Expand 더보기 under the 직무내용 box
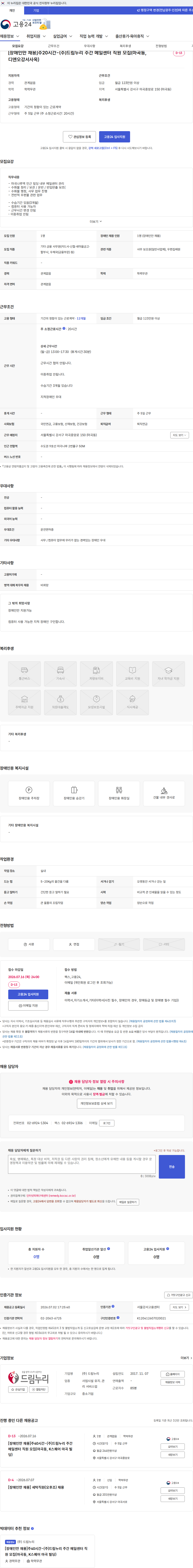This screenshot has height=1568, width=193. 96,222
